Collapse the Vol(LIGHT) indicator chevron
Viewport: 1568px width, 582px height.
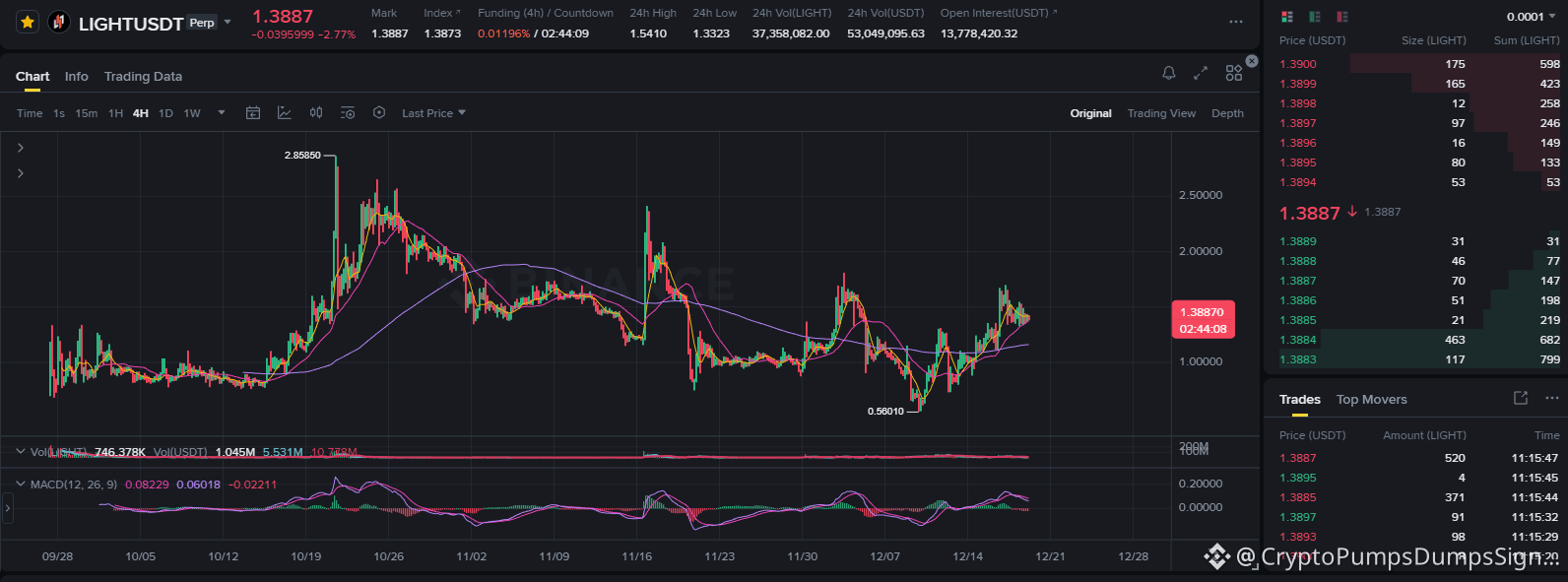coord(21,452)
